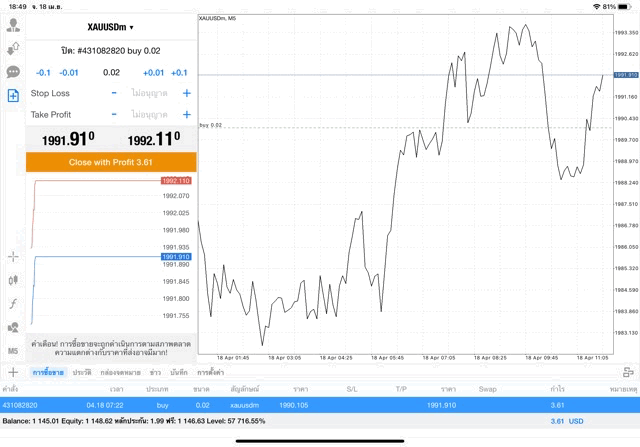The image size is (640, 447).
Task: Add a new chart with plus icon
Action: [x=13, y=372]
